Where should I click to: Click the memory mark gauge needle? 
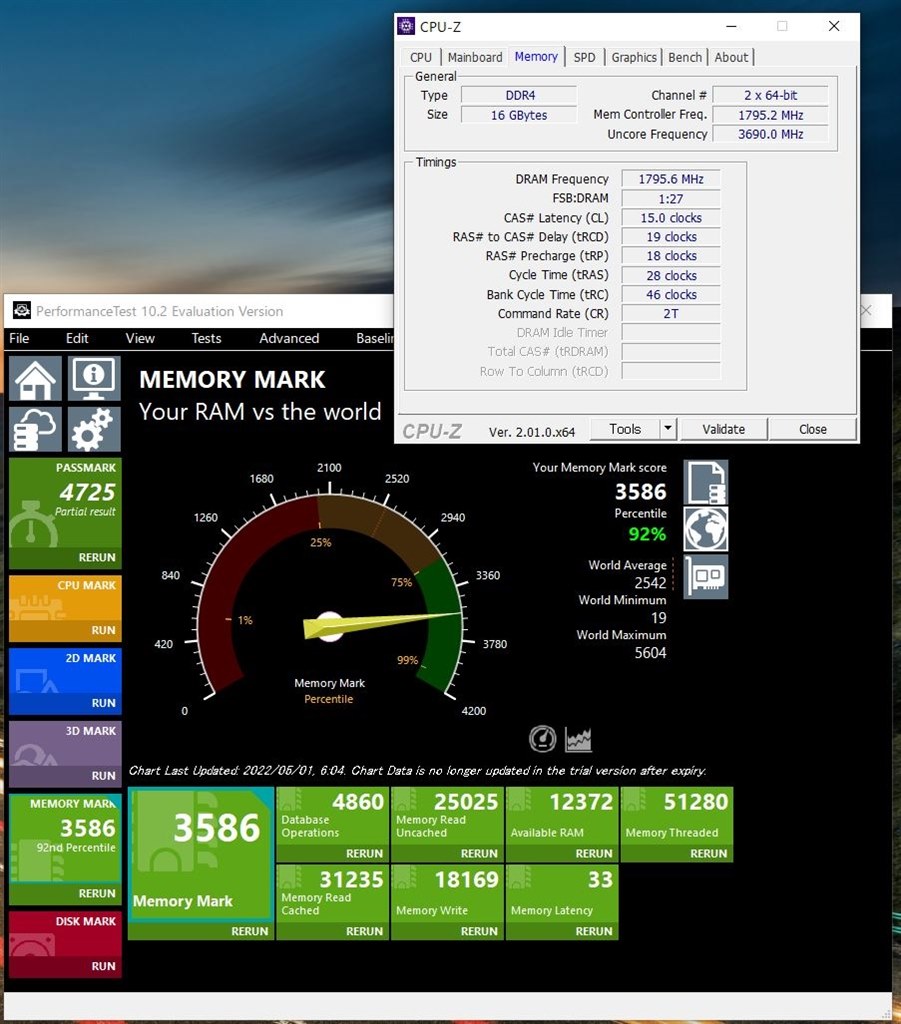(x=383, y=624)
